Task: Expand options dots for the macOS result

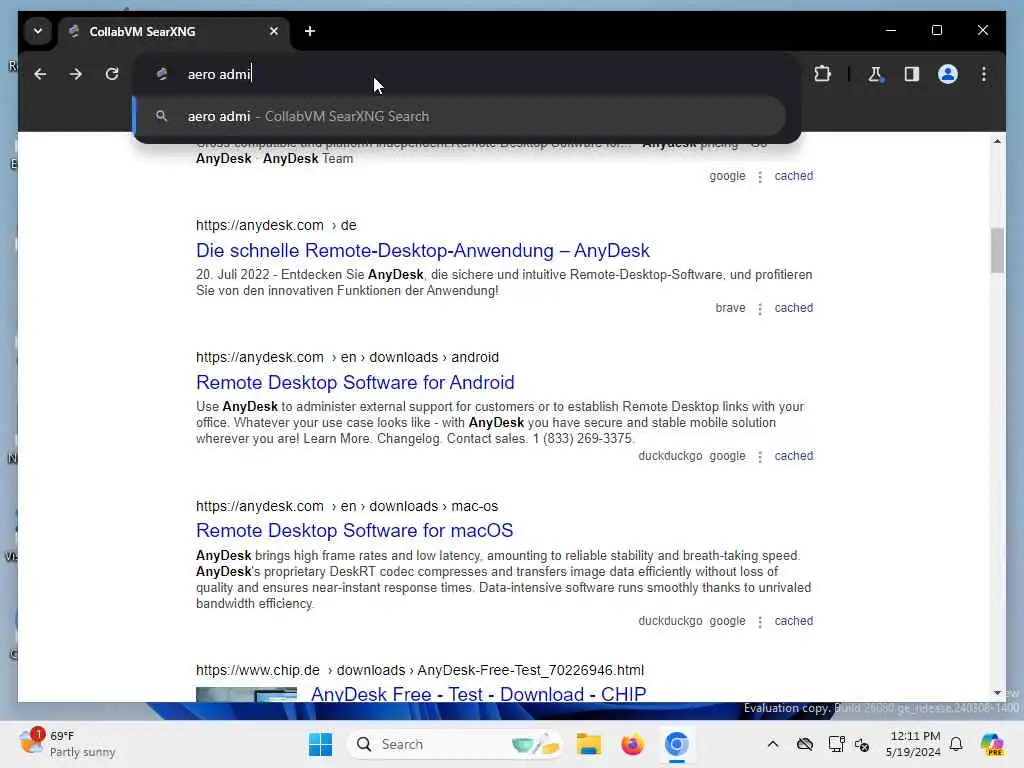Action: pyautogui.click(x=760, y=622)
